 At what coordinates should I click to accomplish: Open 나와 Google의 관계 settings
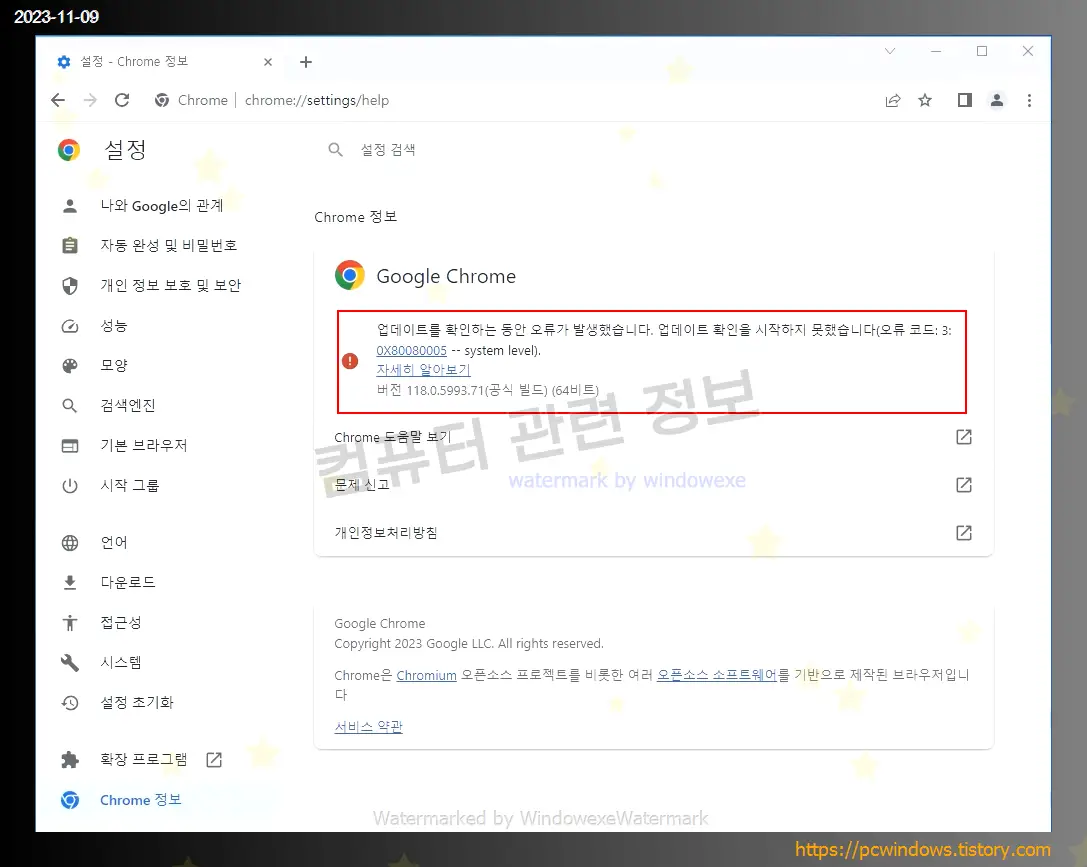pyautogui.click(x=162, y=206)
